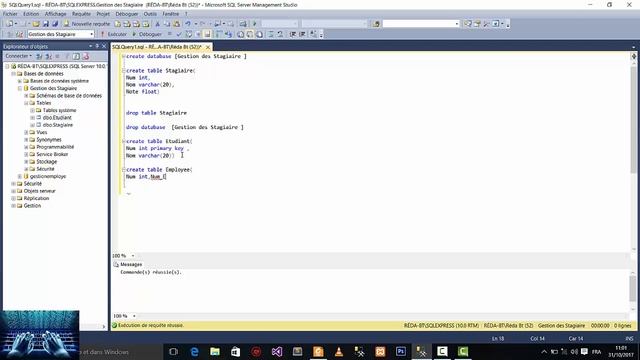Select the Gestion folder in tree
The height and width of the screenshot is (360, 640).
pos(32,206)
